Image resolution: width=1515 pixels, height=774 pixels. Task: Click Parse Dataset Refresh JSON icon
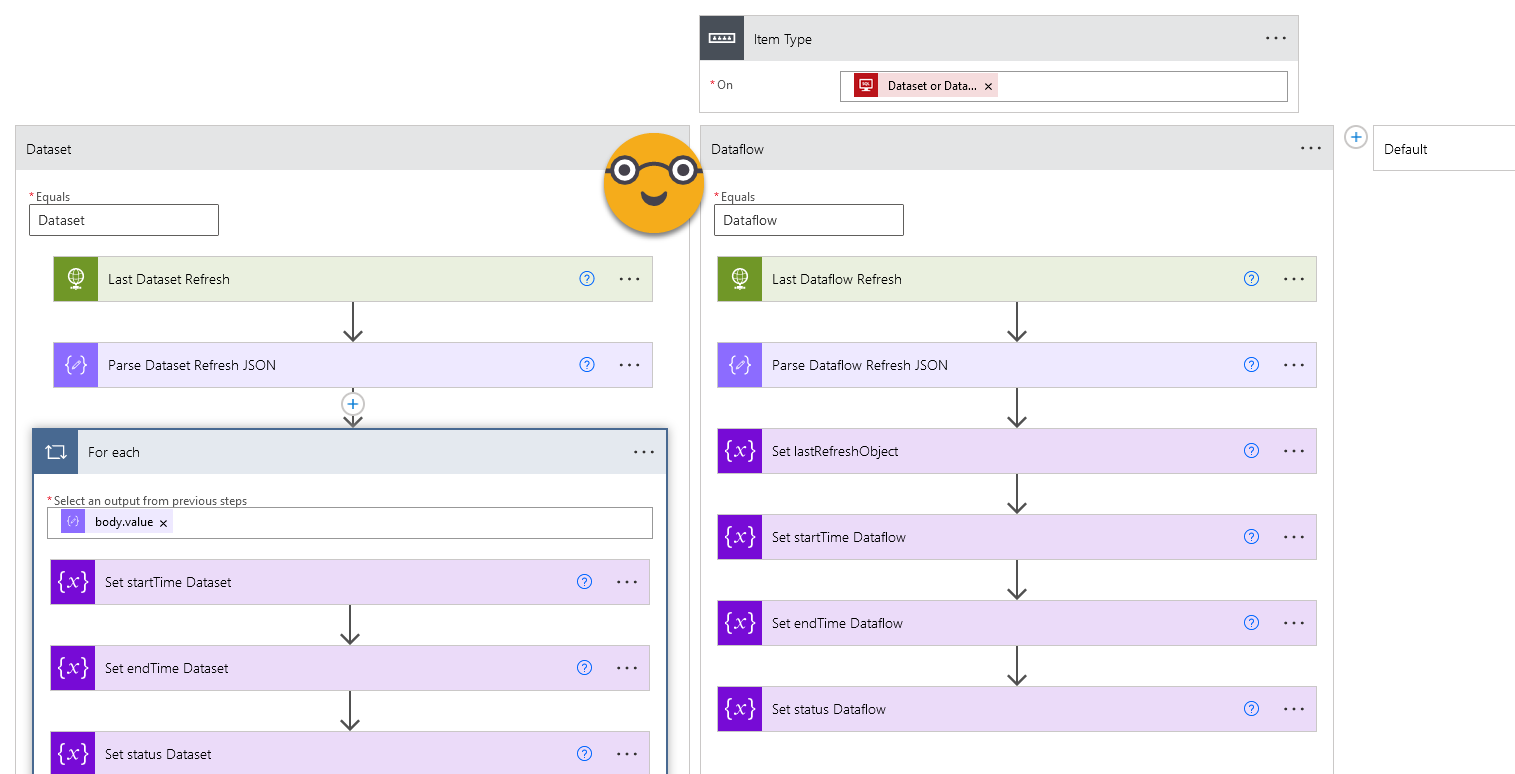coord(75,365)
